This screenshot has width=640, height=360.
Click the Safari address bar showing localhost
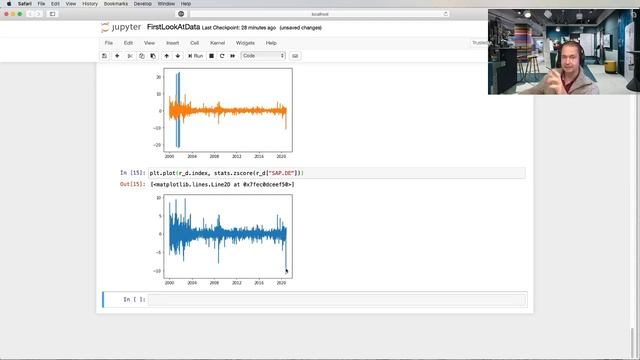click(320, 14)
